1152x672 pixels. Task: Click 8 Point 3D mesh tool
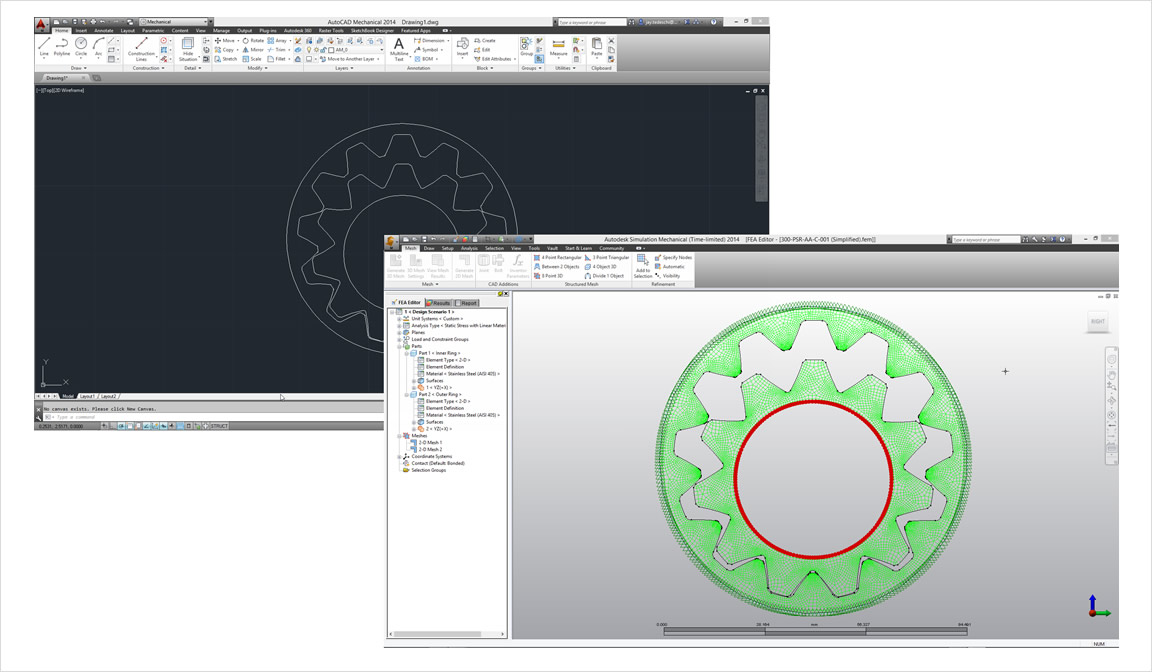point(548,276)
